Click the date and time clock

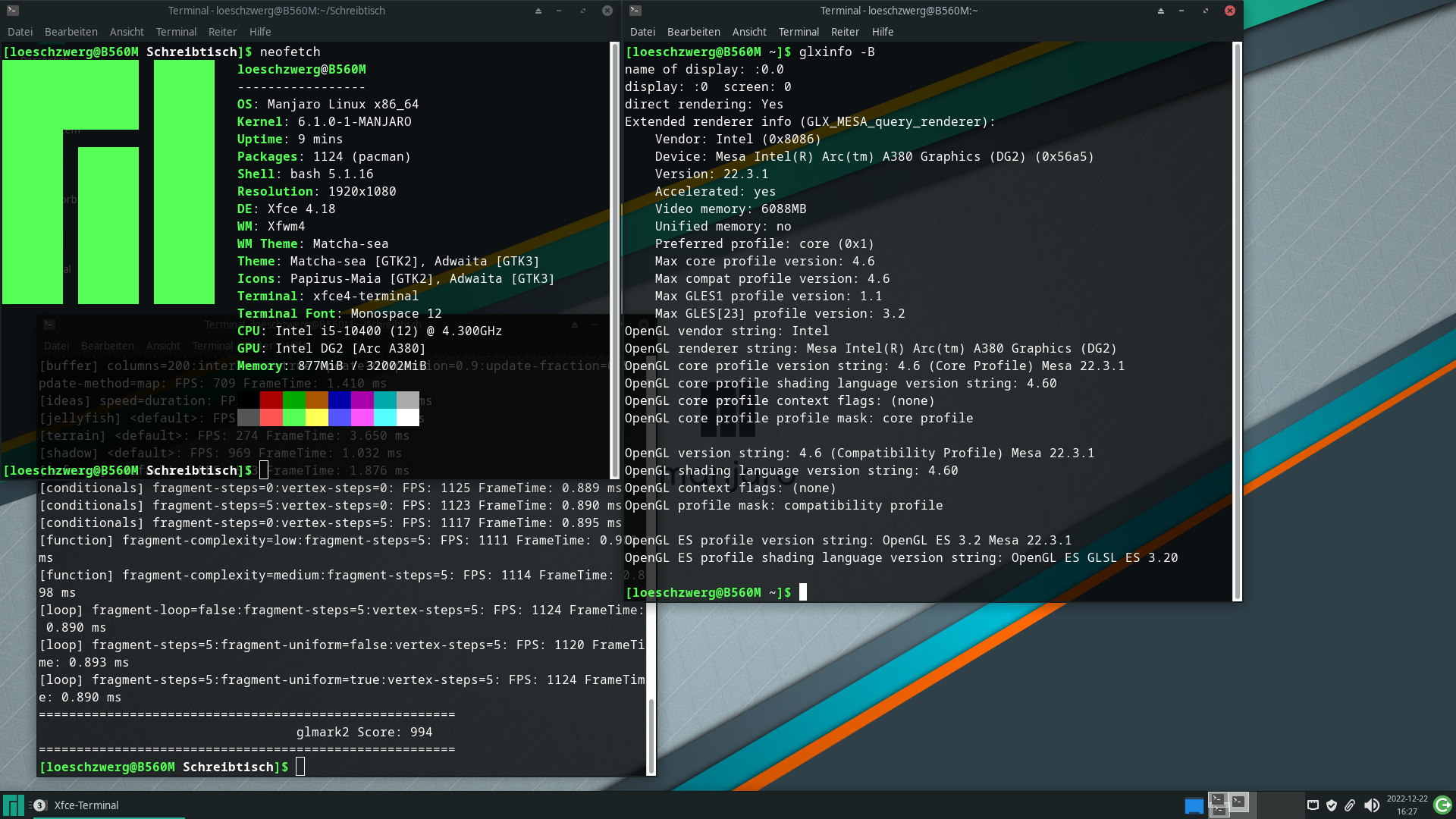tap(1407, 805)
